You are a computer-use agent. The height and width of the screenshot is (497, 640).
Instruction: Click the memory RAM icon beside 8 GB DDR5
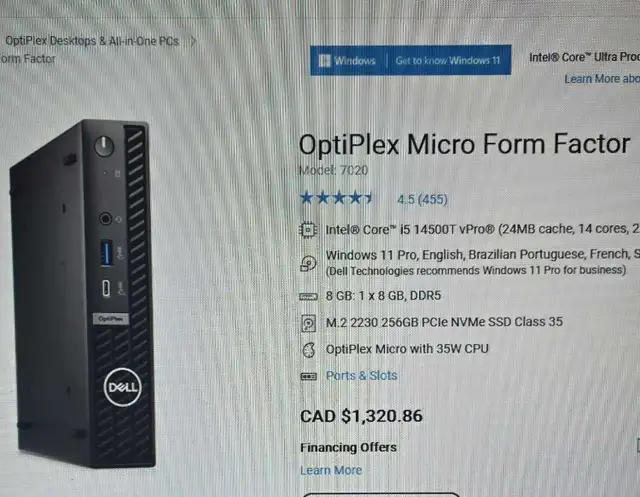[x=308, y=296]
